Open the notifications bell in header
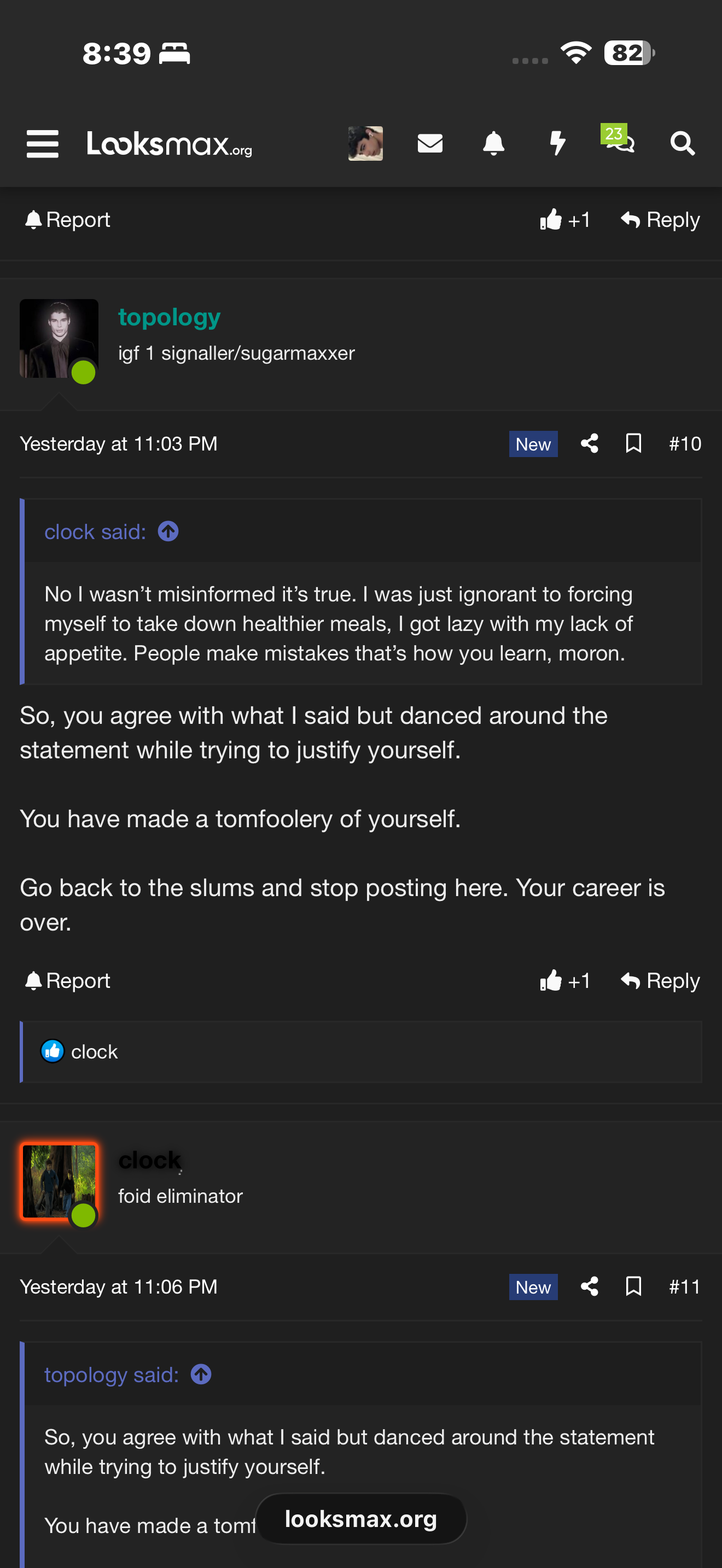This screenshot has height=1568, width=722. tap(493, 144)
